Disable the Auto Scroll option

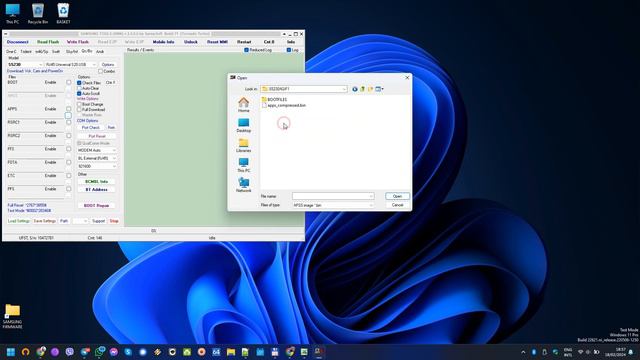[x=79, y=93]
